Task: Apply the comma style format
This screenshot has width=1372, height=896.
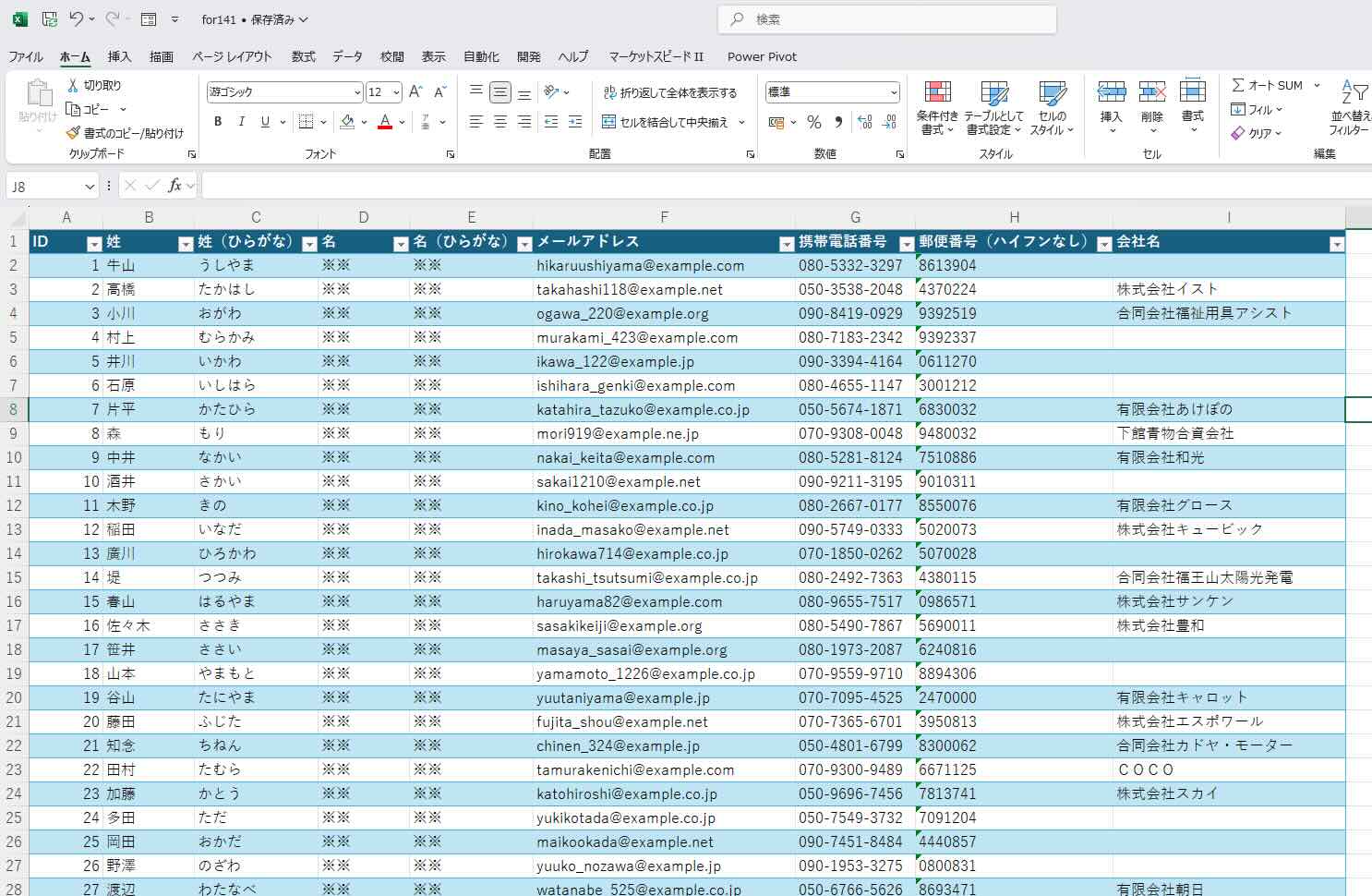Action: pos(838,122)
